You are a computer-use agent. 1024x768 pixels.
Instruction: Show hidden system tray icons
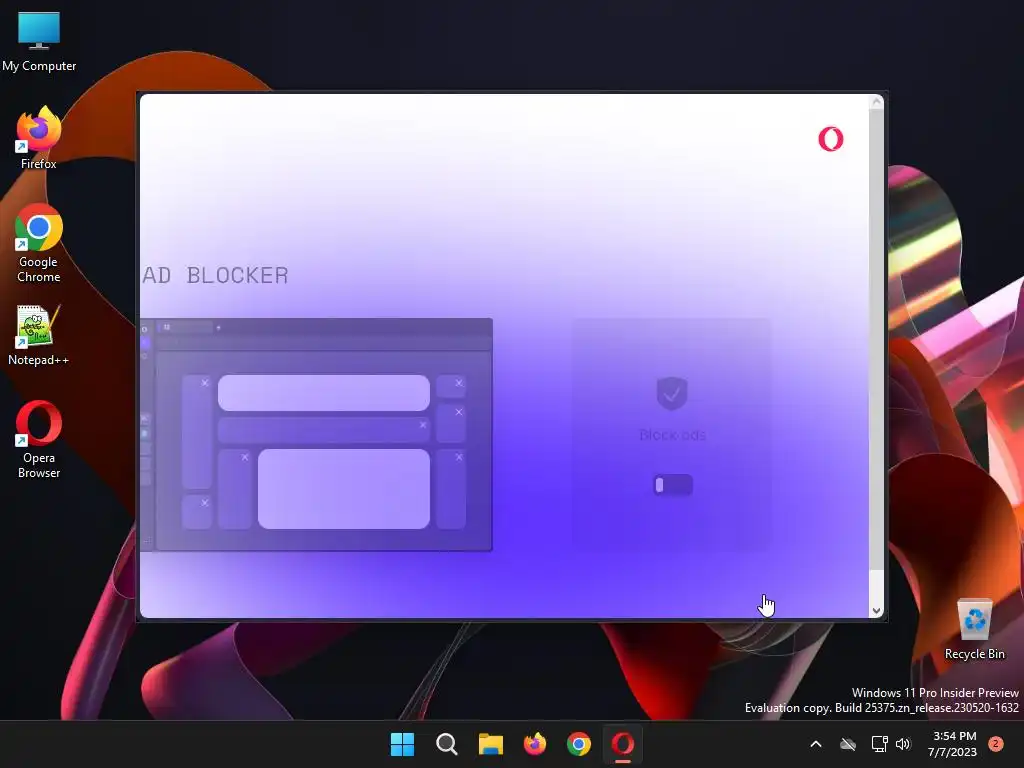click(816, 744)
